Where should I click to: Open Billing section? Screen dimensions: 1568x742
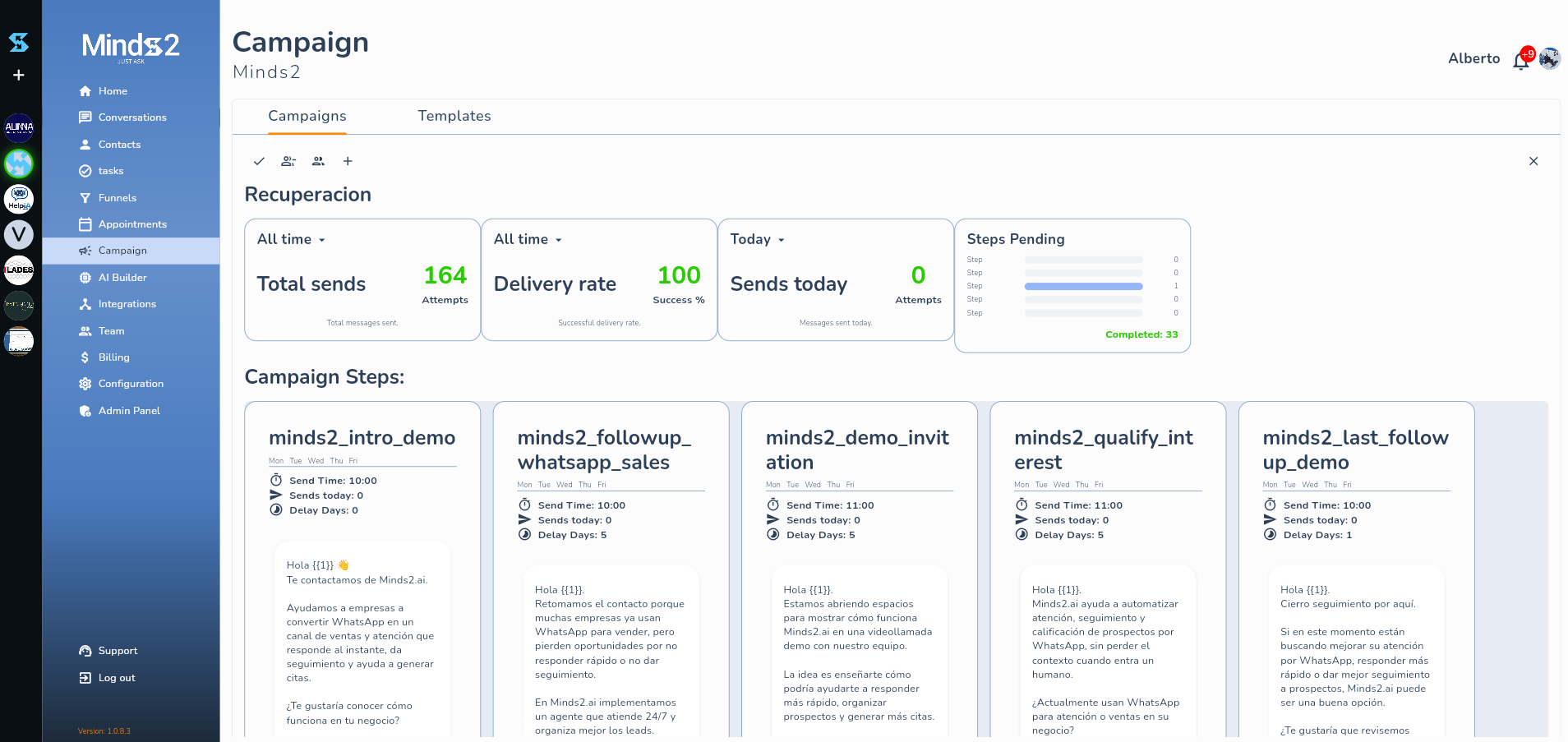coord(131,357)
